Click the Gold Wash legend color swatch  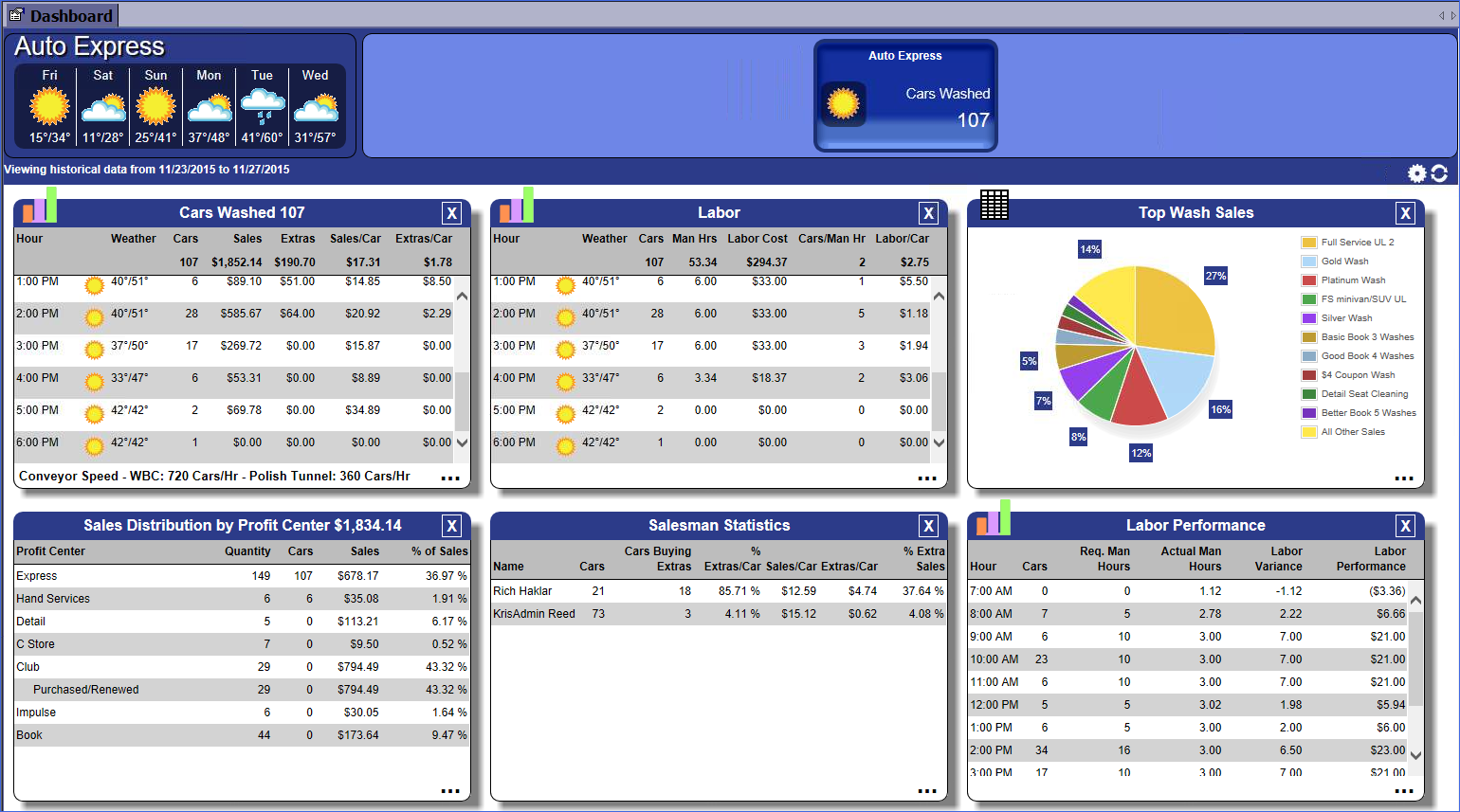(x=1309, y=262)
